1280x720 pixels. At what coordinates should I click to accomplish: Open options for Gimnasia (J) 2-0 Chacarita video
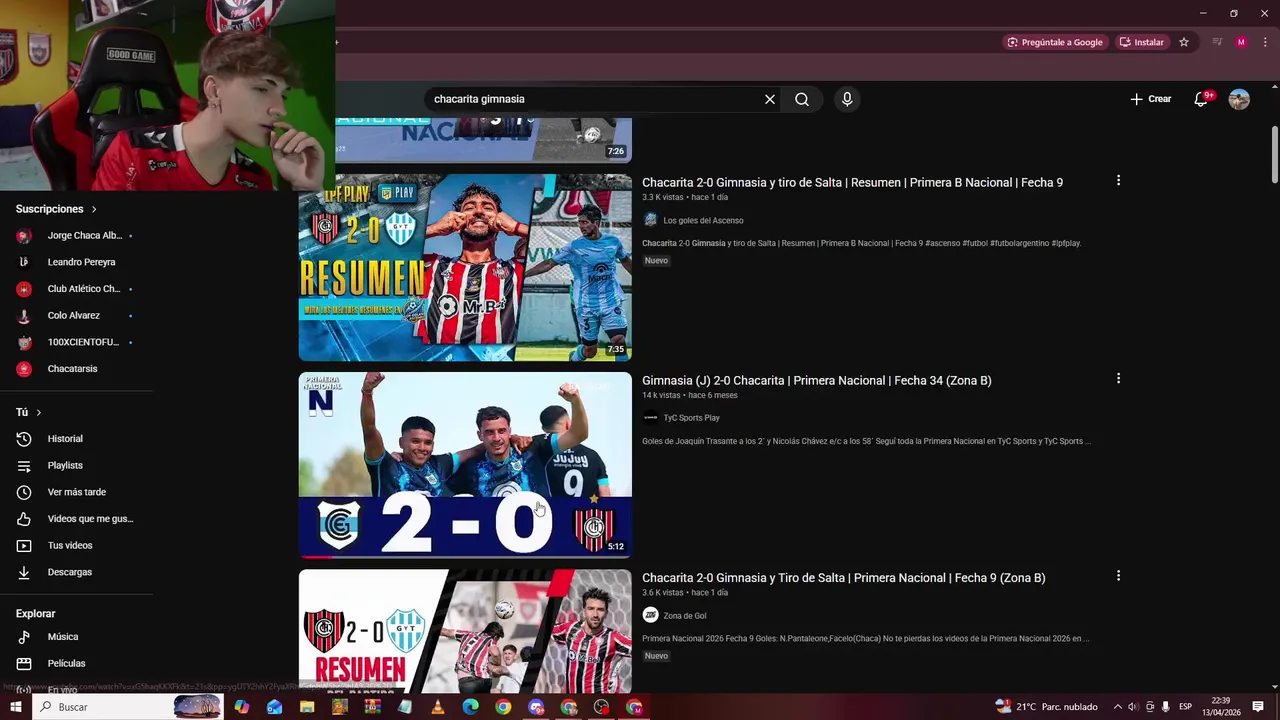(x=1118, y=379)
